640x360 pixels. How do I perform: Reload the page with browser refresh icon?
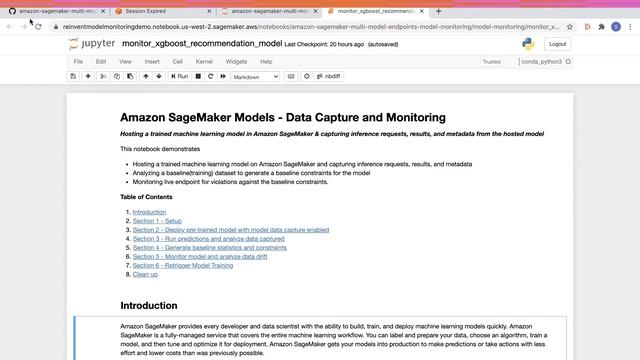click(38, 27)
